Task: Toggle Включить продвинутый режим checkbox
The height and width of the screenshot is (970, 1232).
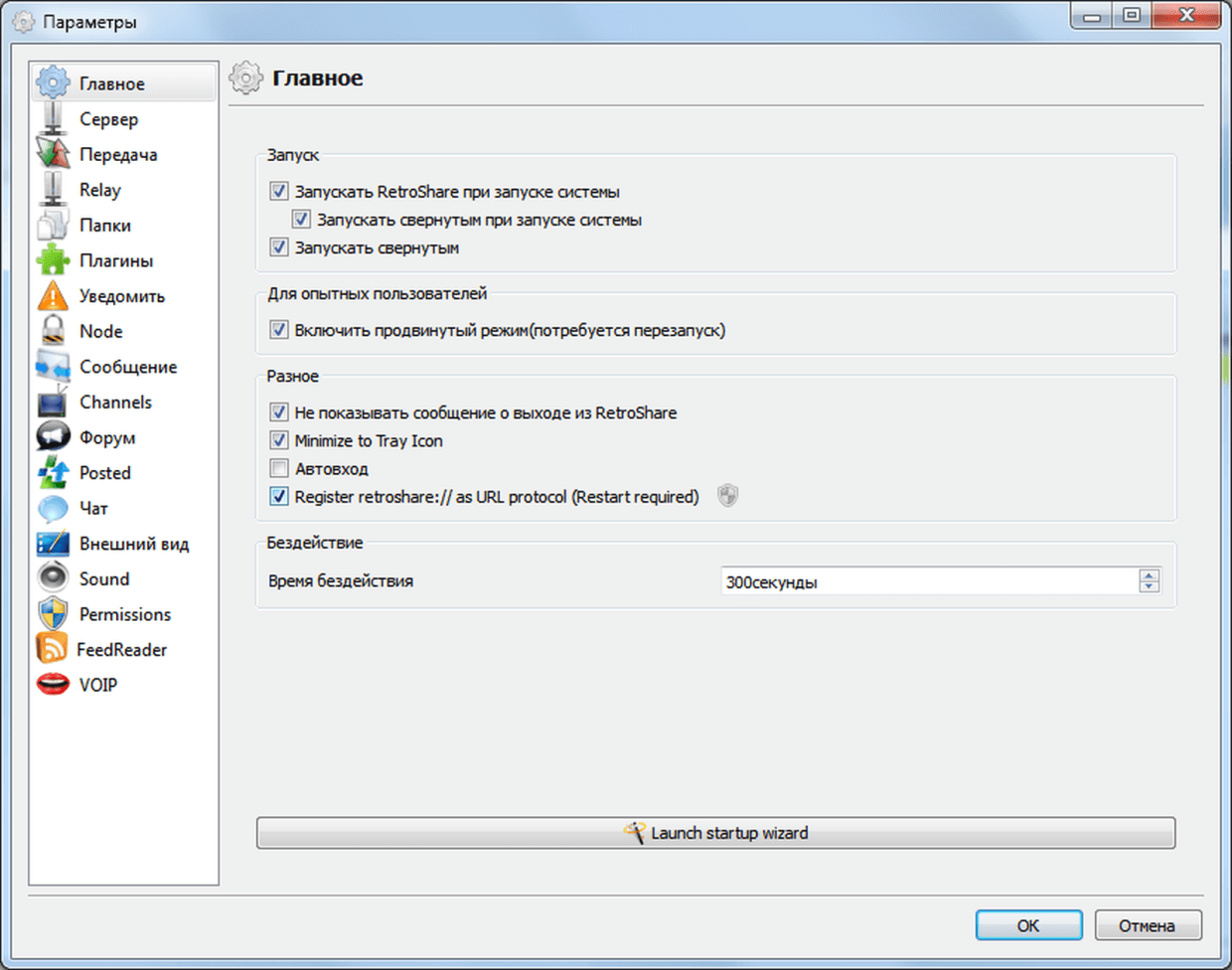Action: coord(279,330)
